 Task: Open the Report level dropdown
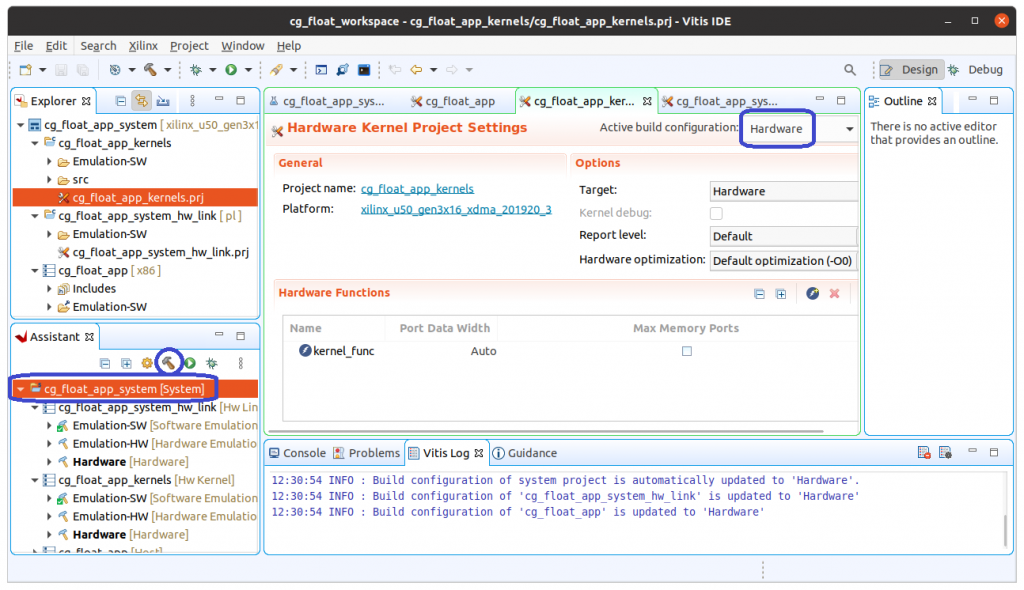click(x=783, y=237)
